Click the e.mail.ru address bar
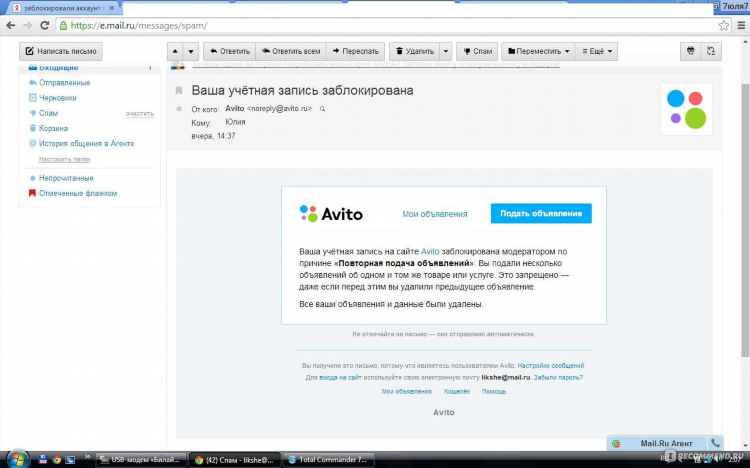The width and height of the screenshot is (750, 468). coord(387,25)
